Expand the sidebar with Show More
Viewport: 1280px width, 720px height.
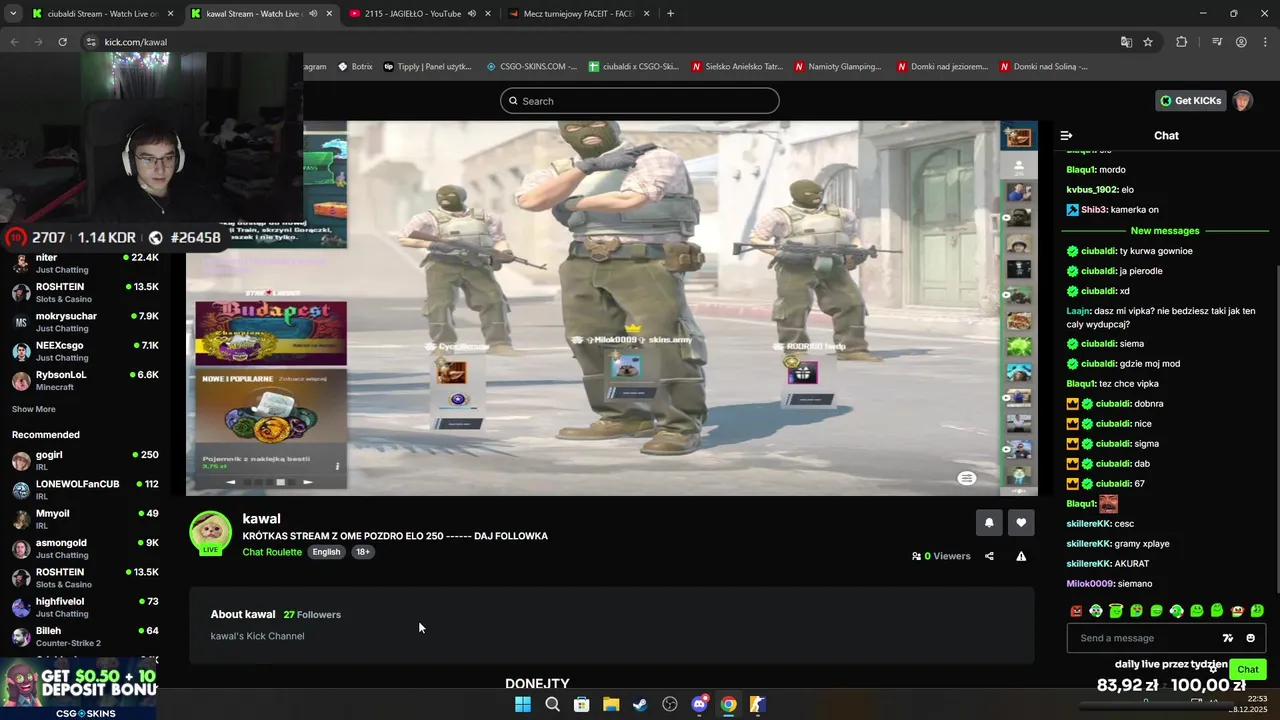coord(34,409)
